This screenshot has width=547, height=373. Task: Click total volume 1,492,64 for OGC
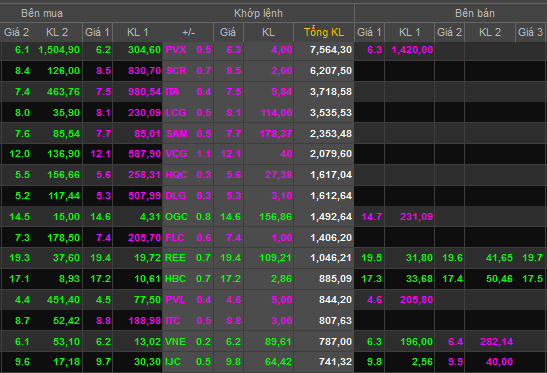coord(331,217)
